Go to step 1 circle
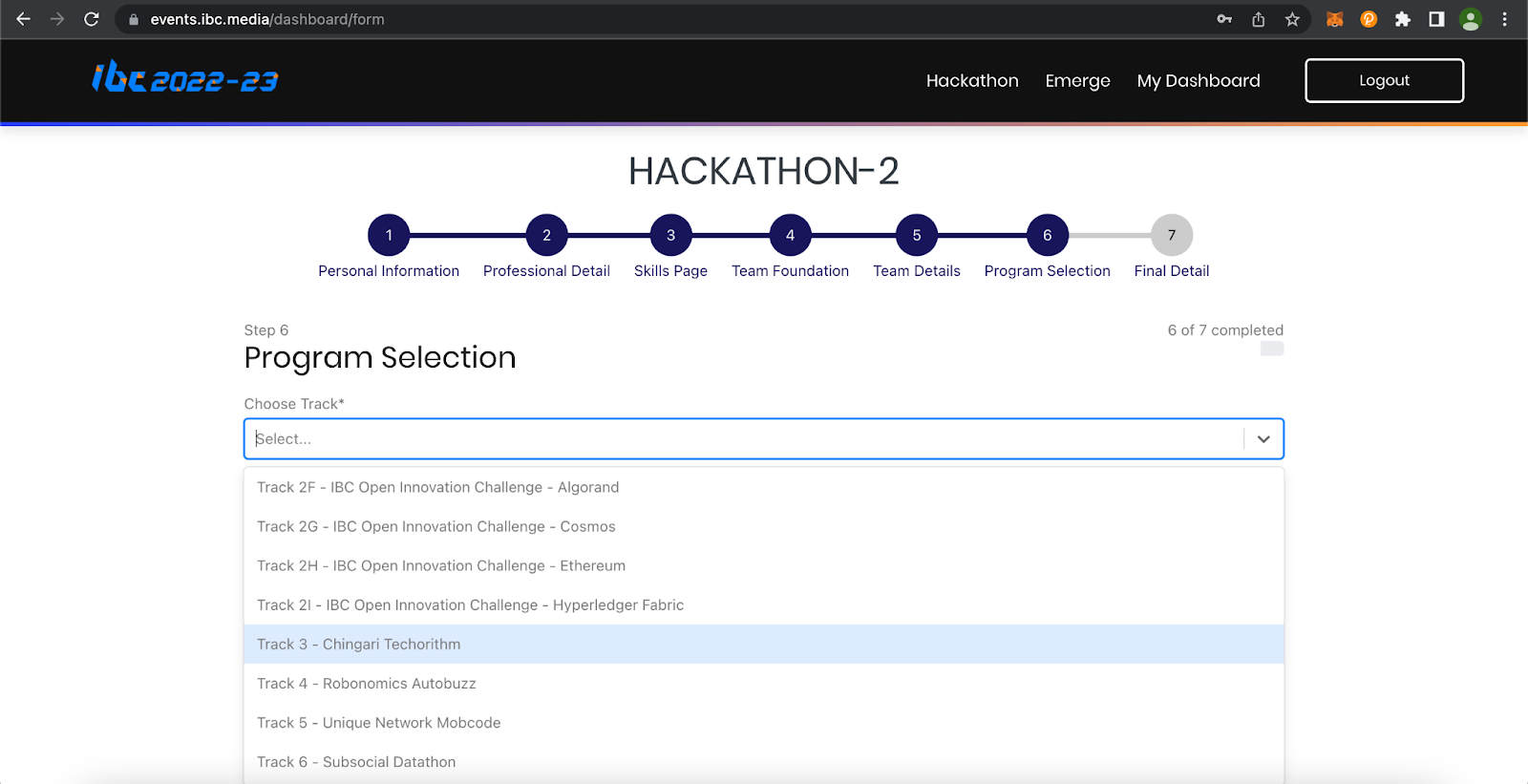This screenshot has width=1528, height=784. click(x=389, y=235)
